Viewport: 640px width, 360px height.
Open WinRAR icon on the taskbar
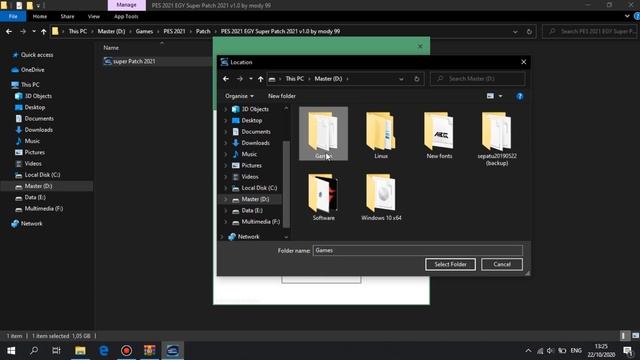pyautogui.click(x=149, y=351)
